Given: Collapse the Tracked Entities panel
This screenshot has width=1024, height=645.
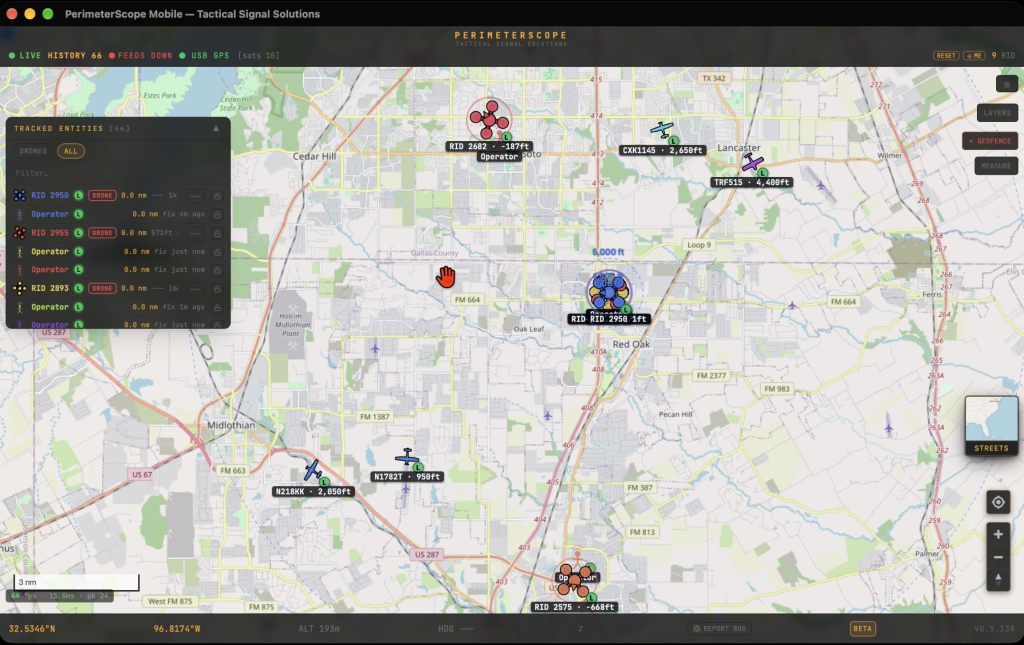Looking at the screenshot, I should tap(216, 129).
